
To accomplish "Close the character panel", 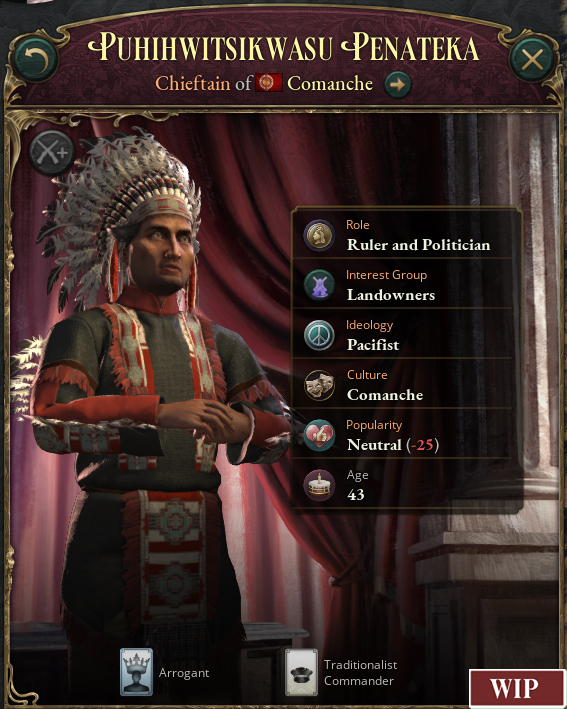I will coord(532,59).
